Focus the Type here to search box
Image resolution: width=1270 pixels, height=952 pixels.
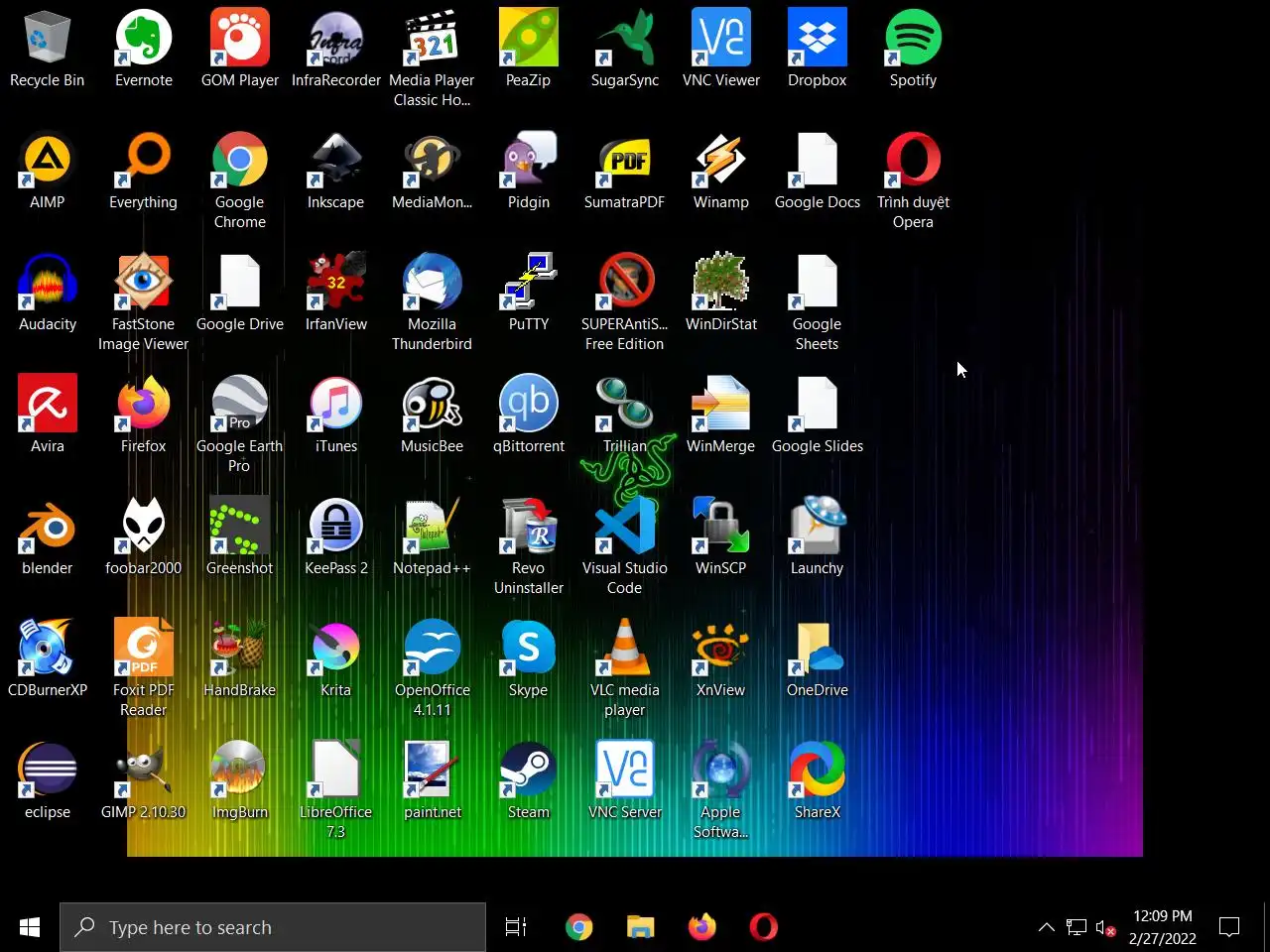(x=273, y=927)
